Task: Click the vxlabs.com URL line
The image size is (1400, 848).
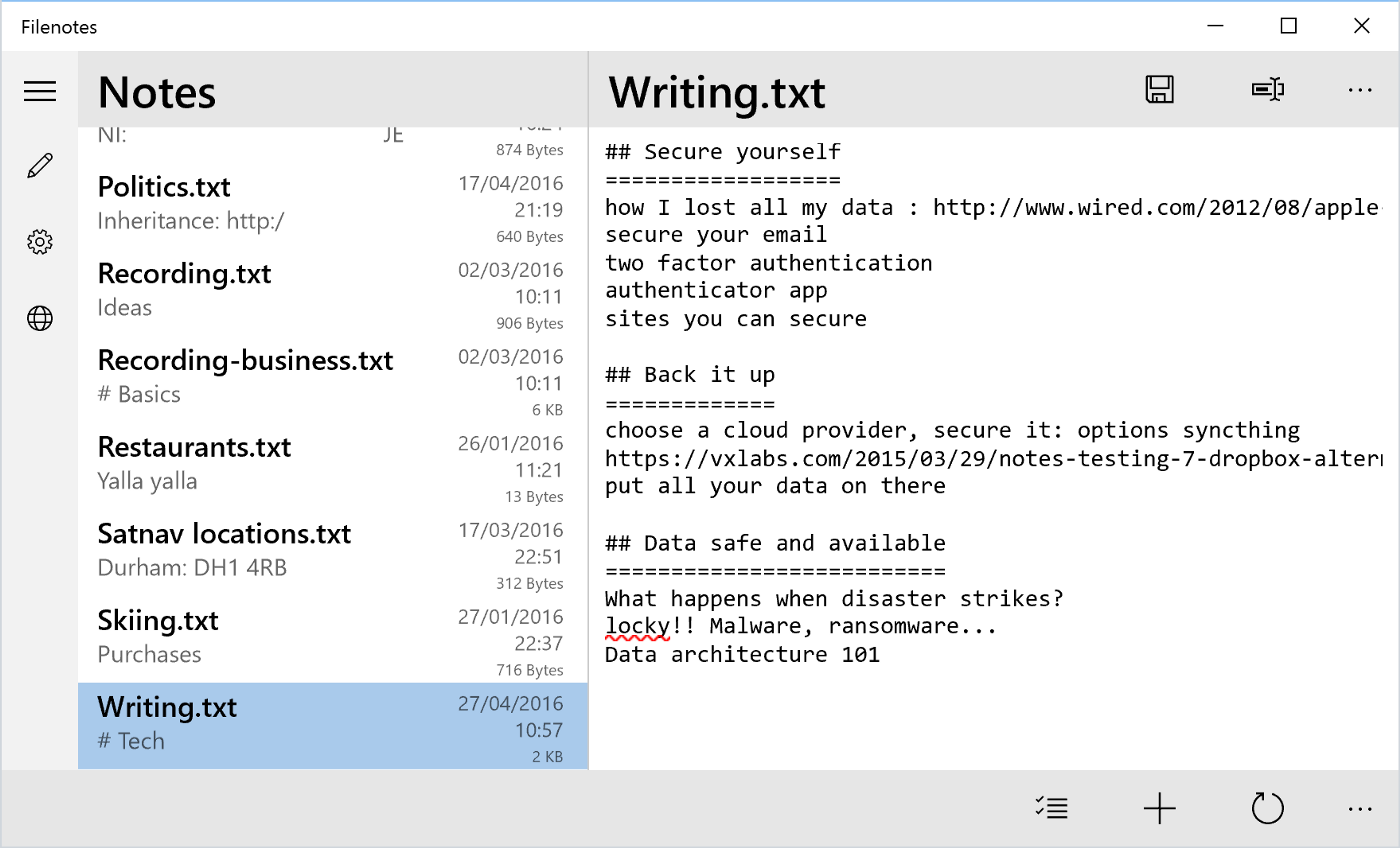Action: (993, 459)
